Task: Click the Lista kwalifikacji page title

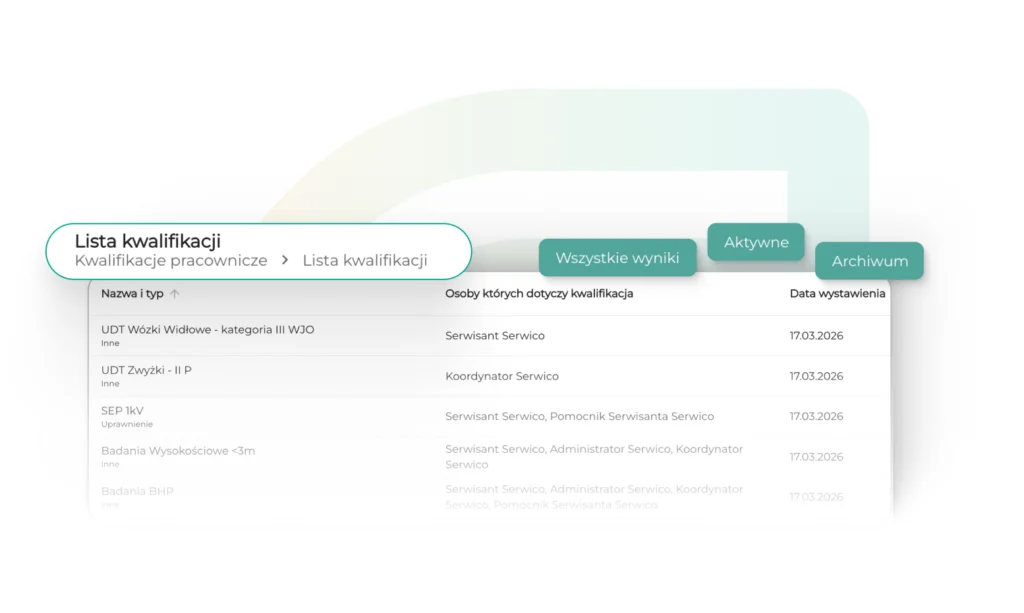Action: 148,241
